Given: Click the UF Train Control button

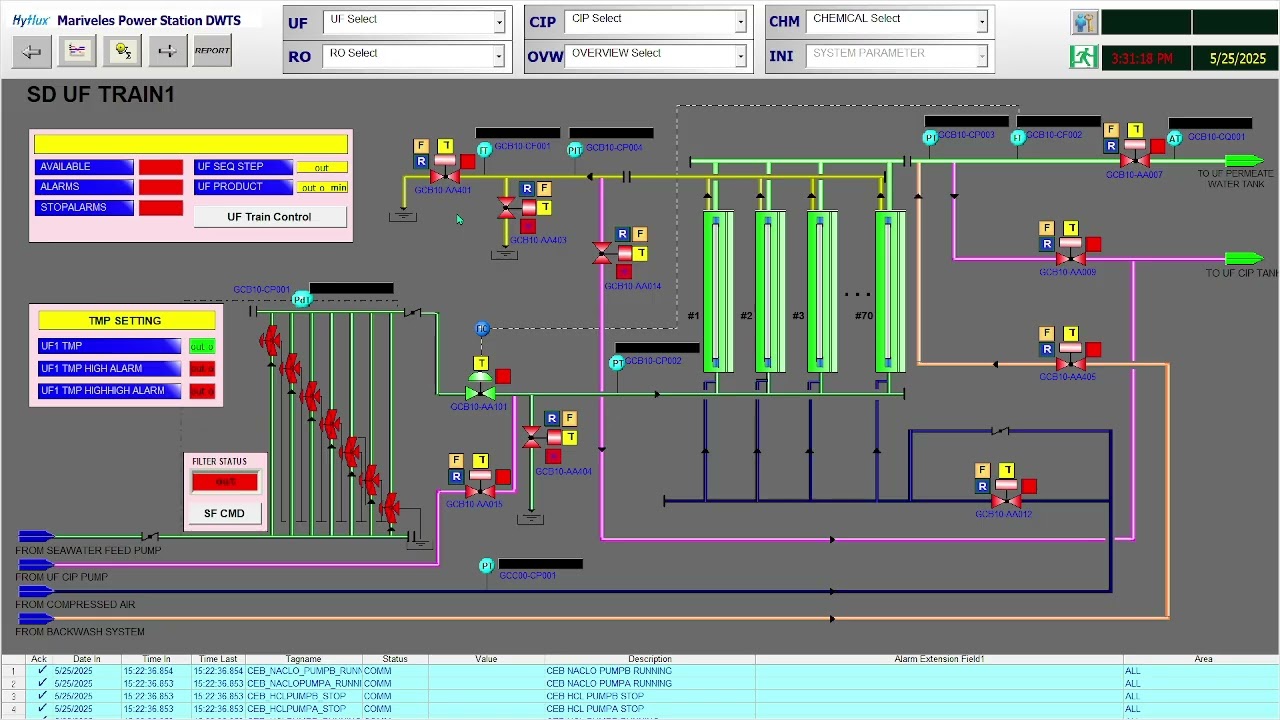Looking at the screenshot, I should pos(269,217).
